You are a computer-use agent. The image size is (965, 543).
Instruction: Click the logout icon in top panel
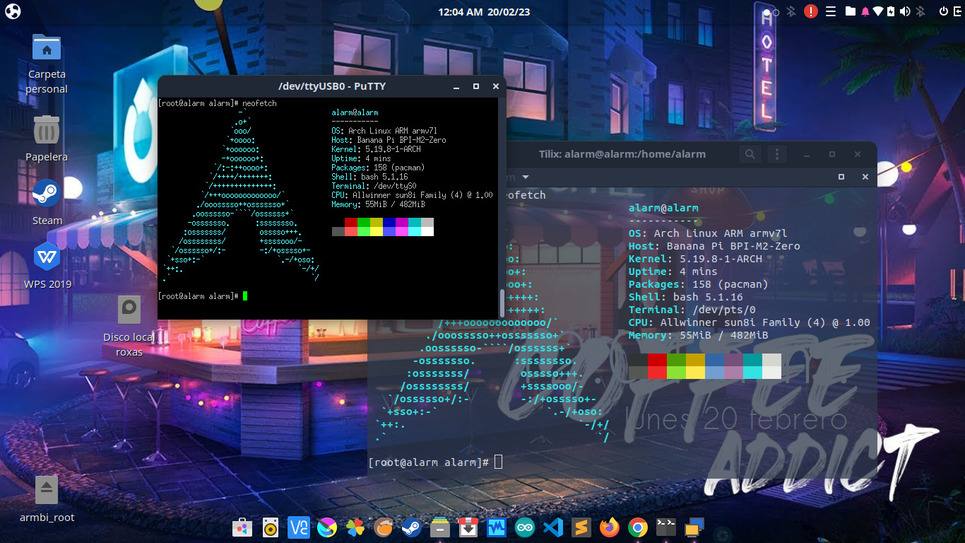(x=958, y=11)
